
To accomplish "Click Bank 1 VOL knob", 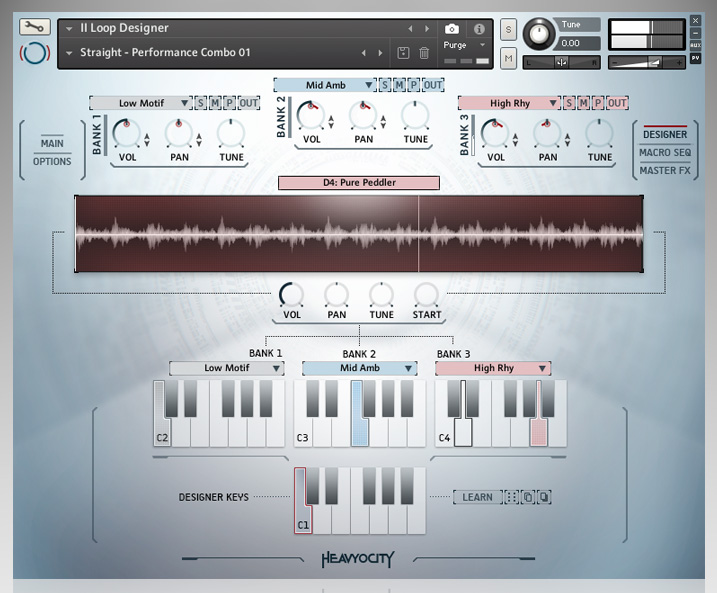I will click(126, 134).
